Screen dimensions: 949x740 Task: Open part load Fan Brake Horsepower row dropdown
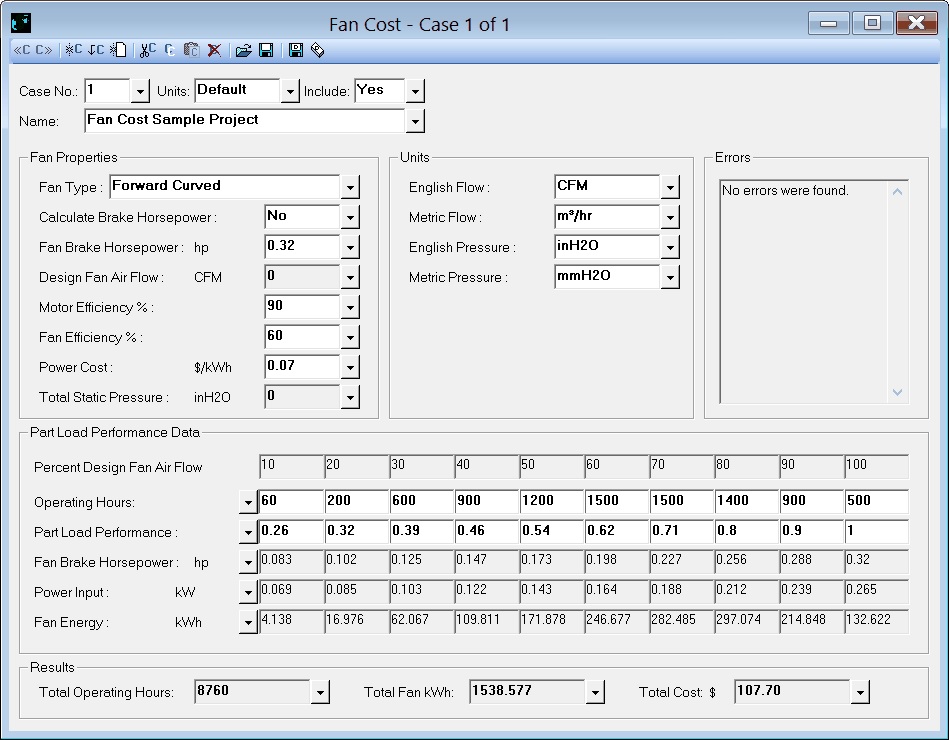point(248,562)
